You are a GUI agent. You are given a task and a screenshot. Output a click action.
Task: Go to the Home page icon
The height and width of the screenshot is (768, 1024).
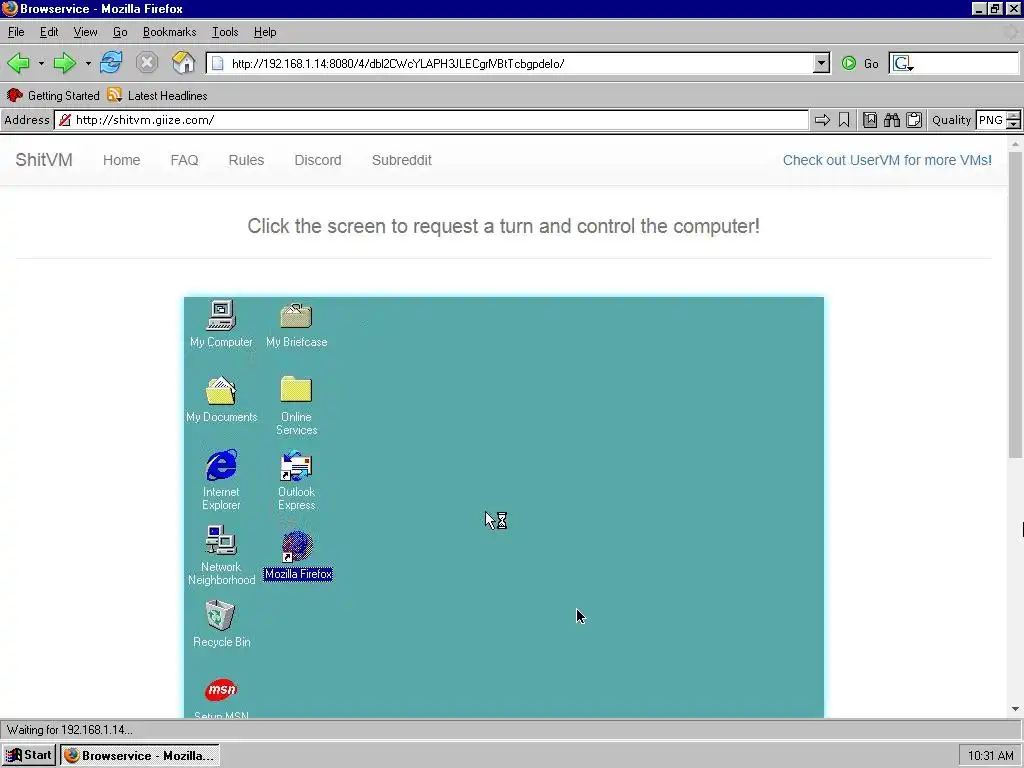point(184,63)
